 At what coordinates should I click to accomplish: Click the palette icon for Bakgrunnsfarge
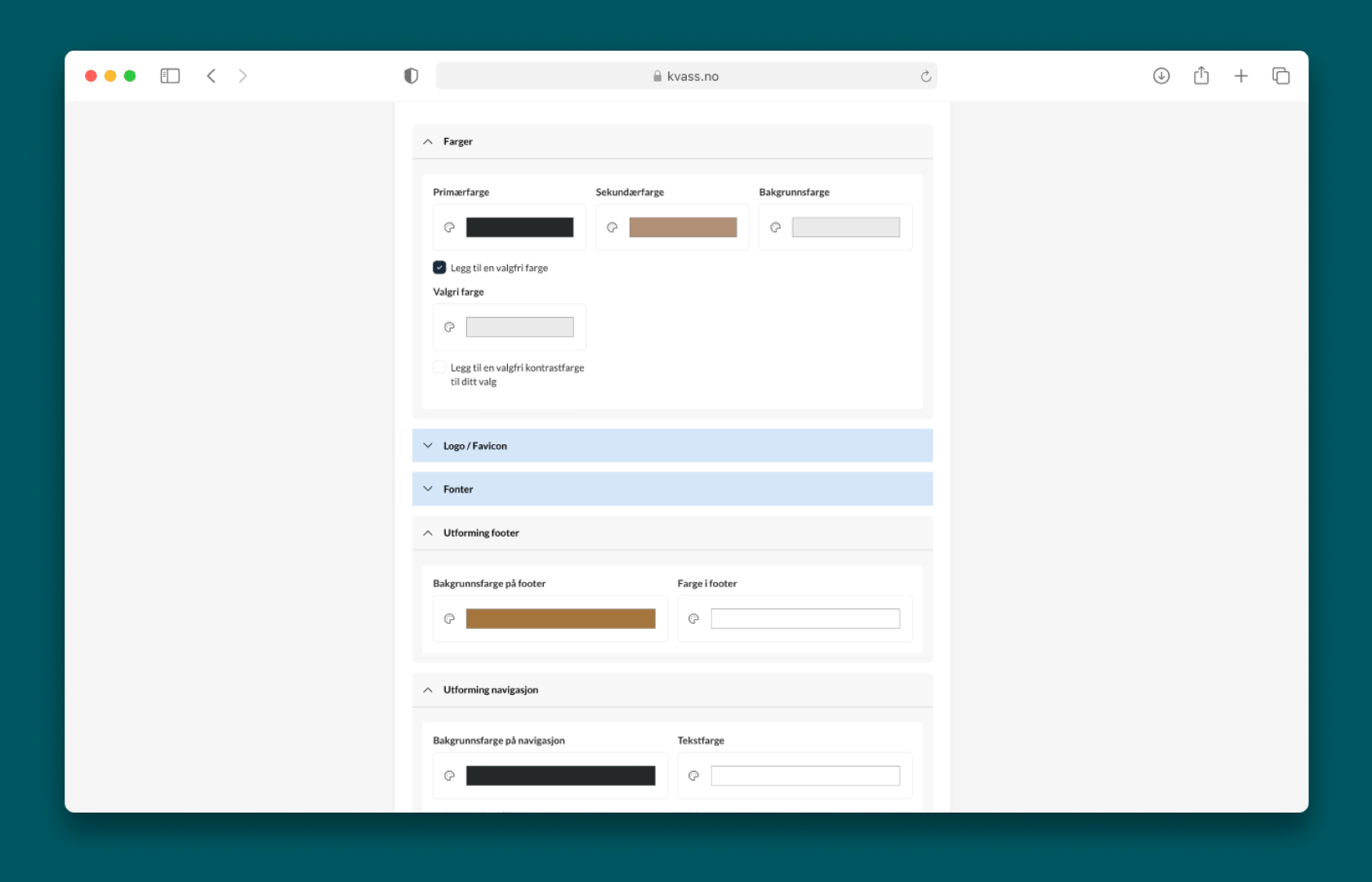pos(775,228)
